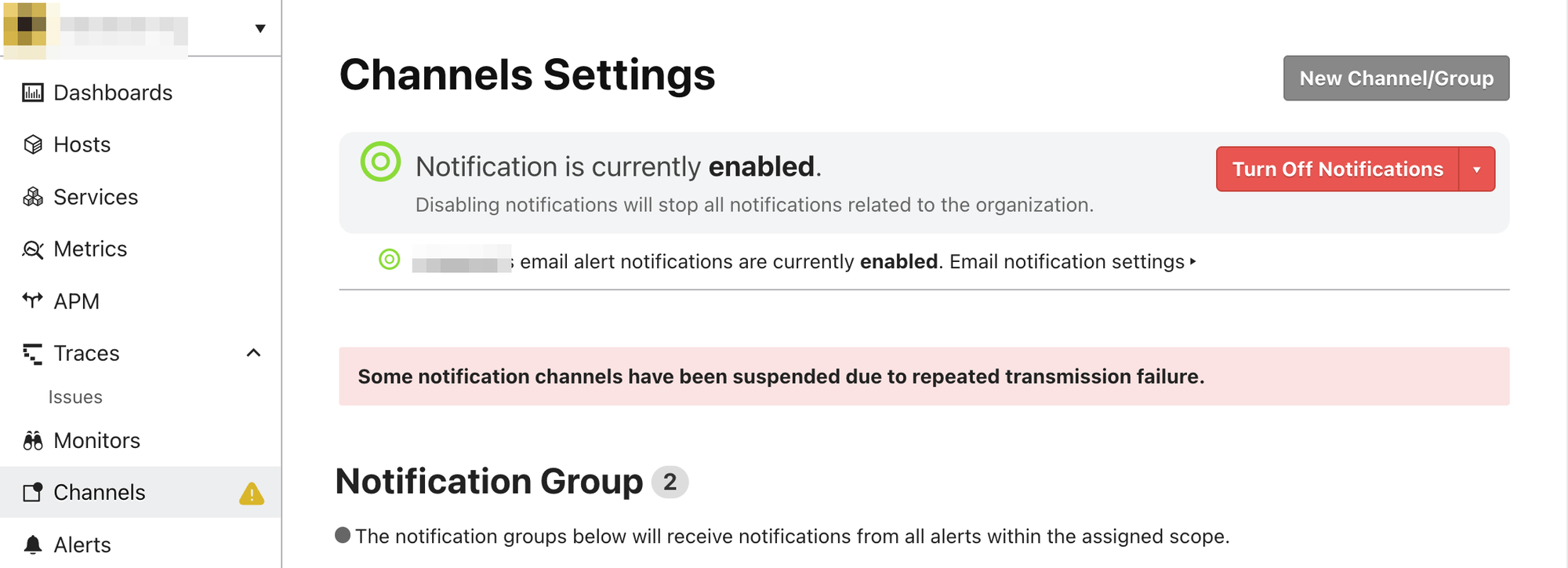Click the Traces icon in sidebar
The width and height of the screenshot is (1568, 568).
33,354
